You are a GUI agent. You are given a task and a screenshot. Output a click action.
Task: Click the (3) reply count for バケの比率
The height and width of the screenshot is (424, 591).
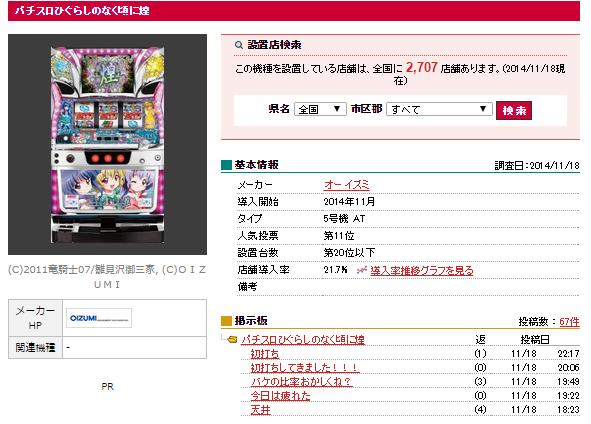click(480, 381)
